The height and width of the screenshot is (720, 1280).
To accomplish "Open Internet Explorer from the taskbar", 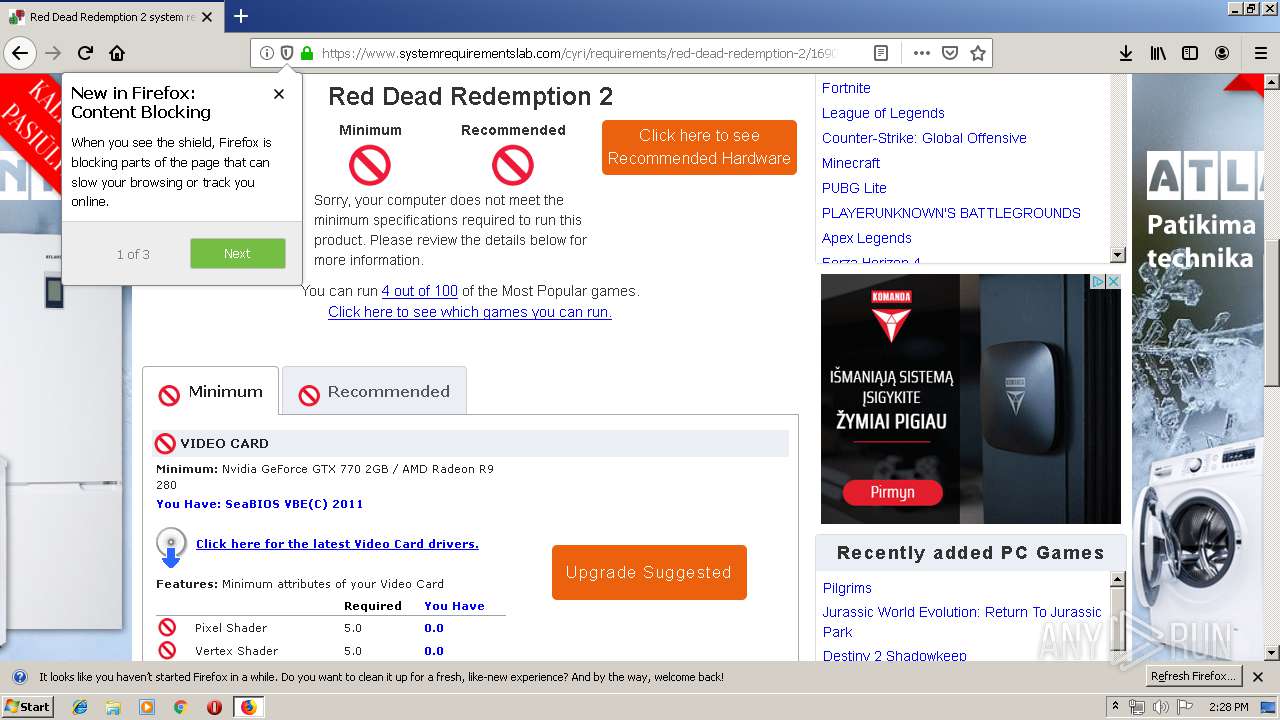I will 80,707.
